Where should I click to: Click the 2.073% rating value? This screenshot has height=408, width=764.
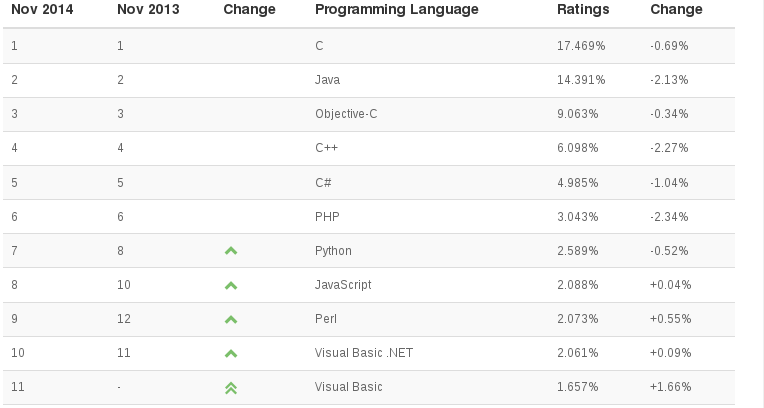tap(578, 319)
